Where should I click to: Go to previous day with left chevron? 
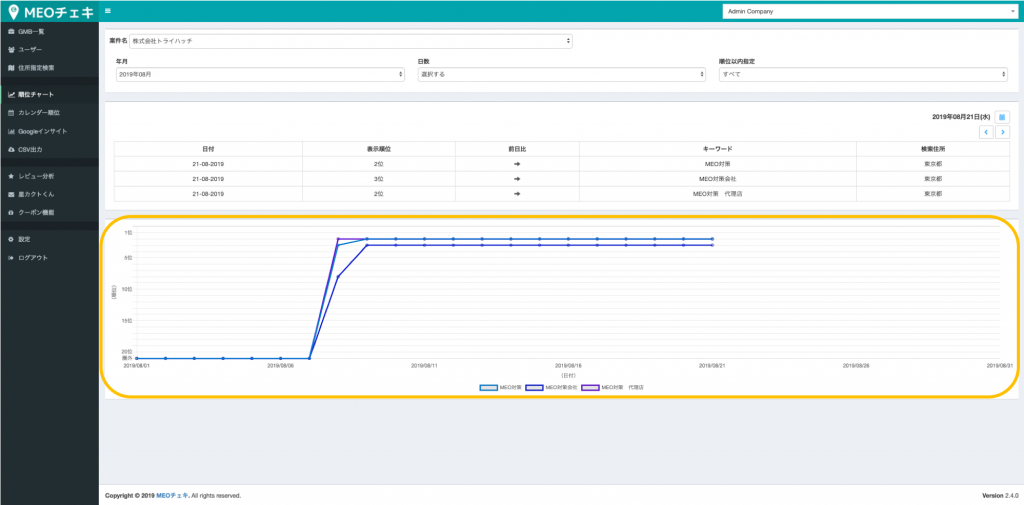[986, 132]
